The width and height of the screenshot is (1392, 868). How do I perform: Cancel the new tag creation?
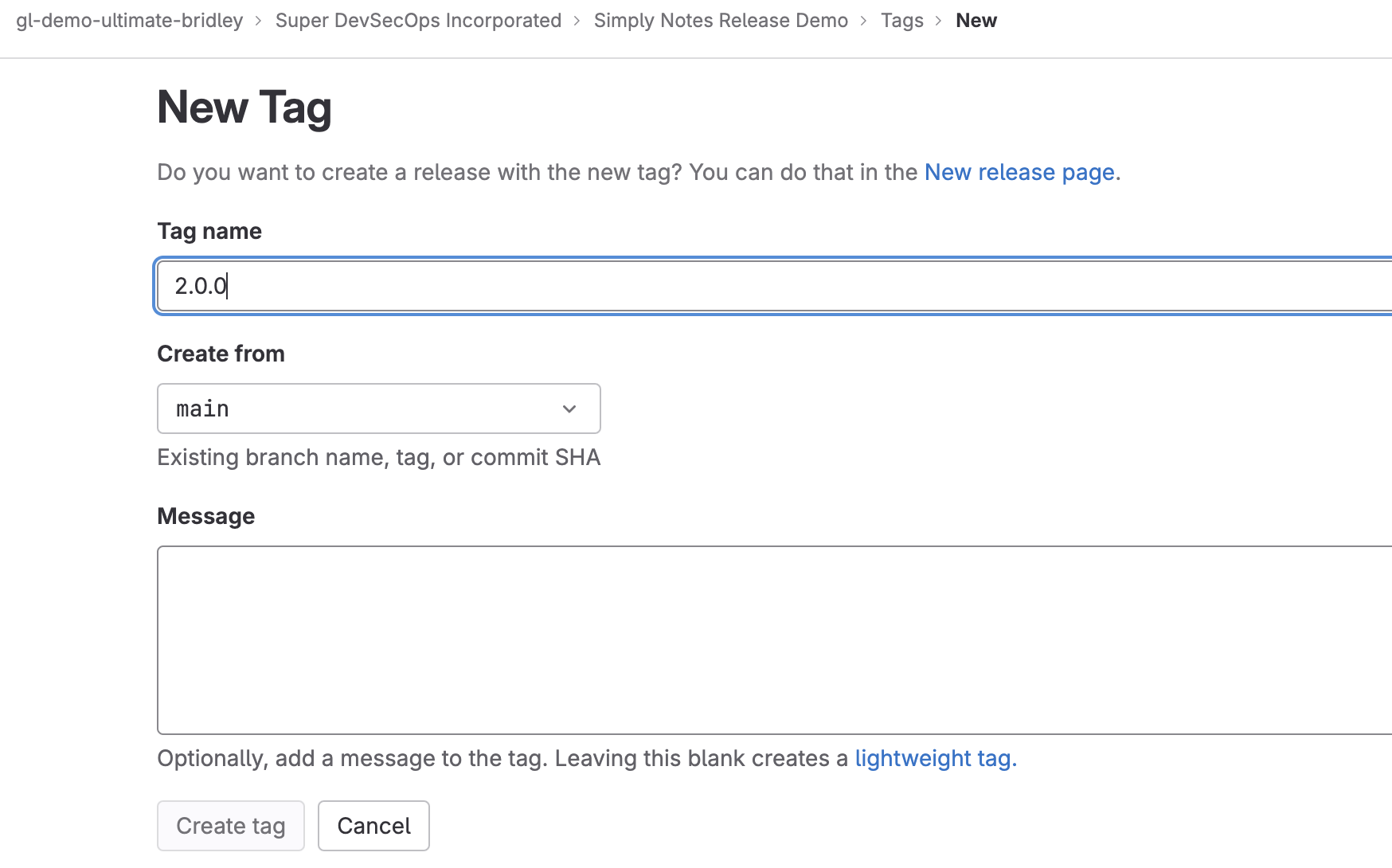(373, 825)
